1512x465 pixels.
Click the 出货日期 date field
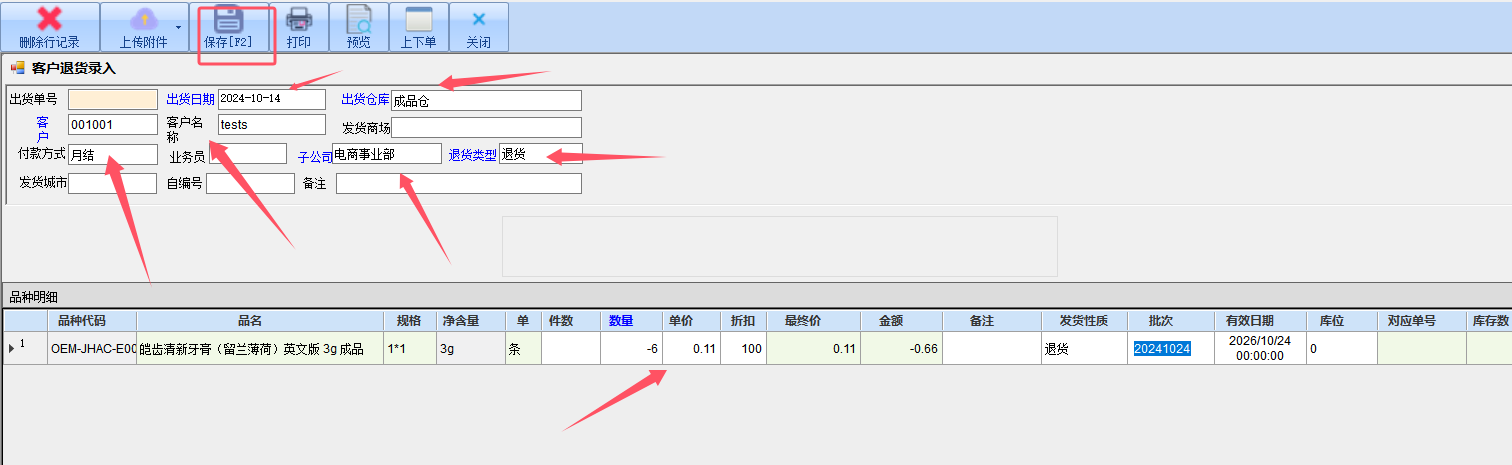pyautogui.click(x=271, y=99)
